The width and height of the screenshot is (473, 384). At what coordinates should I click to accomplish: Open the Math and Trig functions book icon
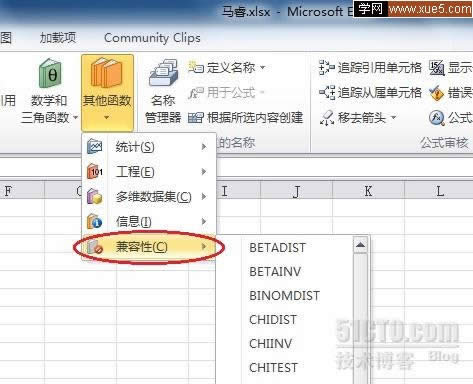(50, 73)
